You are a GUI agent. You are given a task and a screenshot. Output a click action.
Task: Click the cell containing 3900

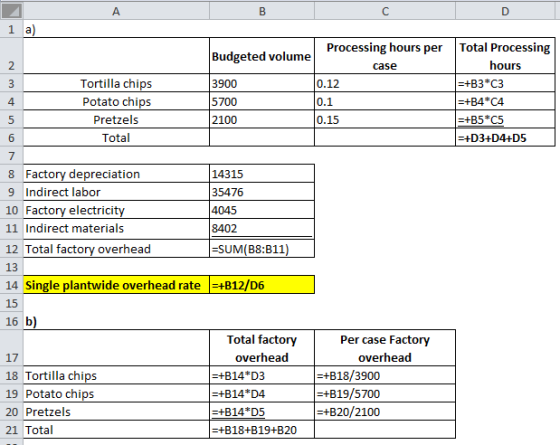[x=262, y=83]
